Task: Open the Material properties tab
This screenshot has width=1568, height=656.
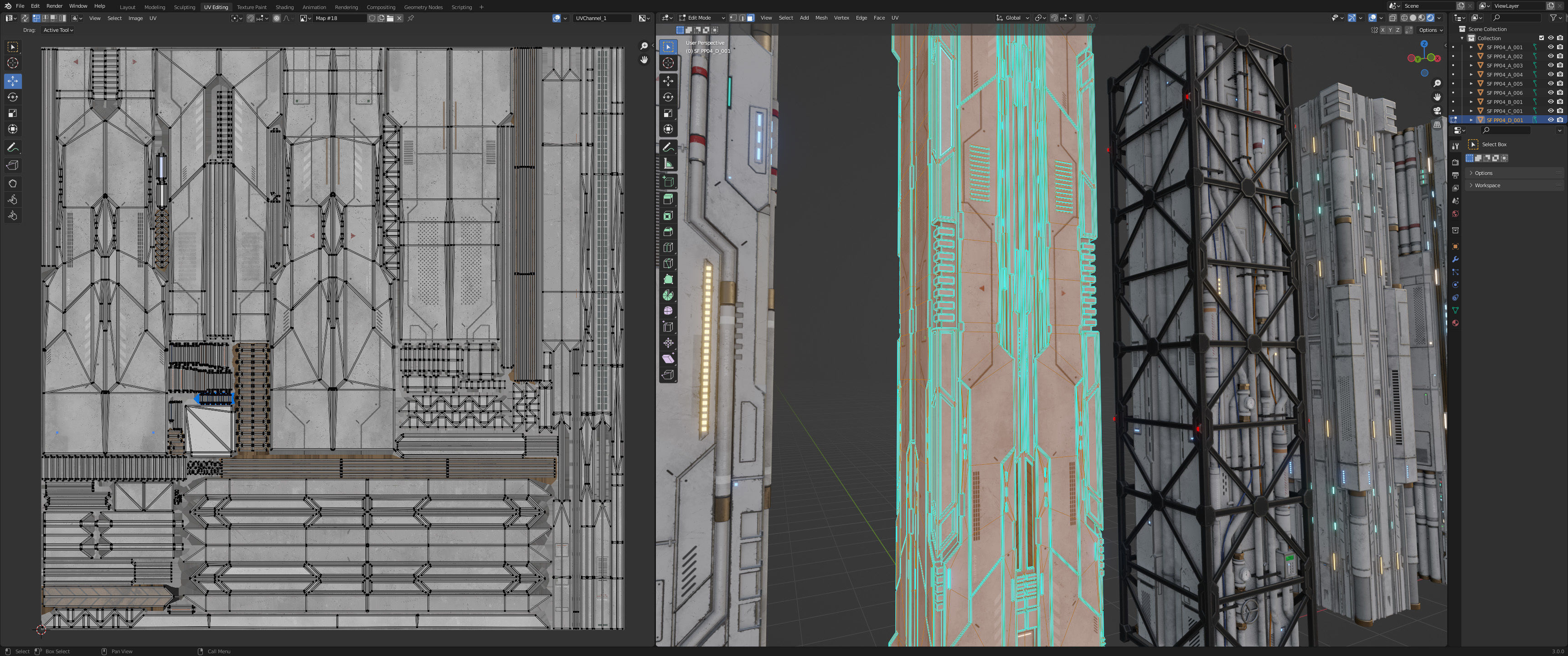Action: pyautogui.click(x=1455, y=323)
